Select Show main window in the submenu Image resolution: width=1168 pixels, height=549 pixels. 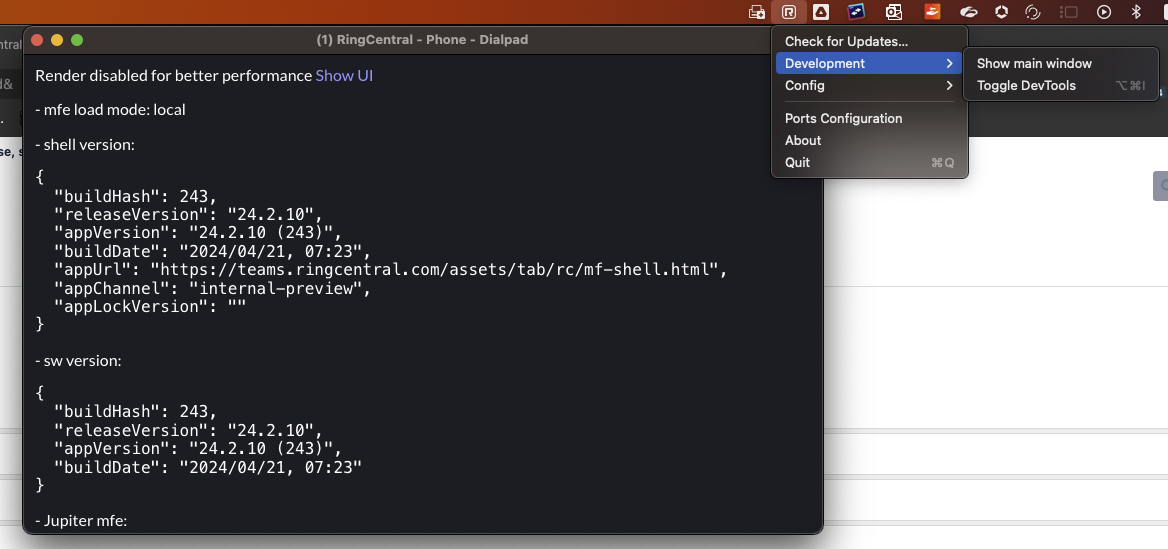tap(1061, 63)
